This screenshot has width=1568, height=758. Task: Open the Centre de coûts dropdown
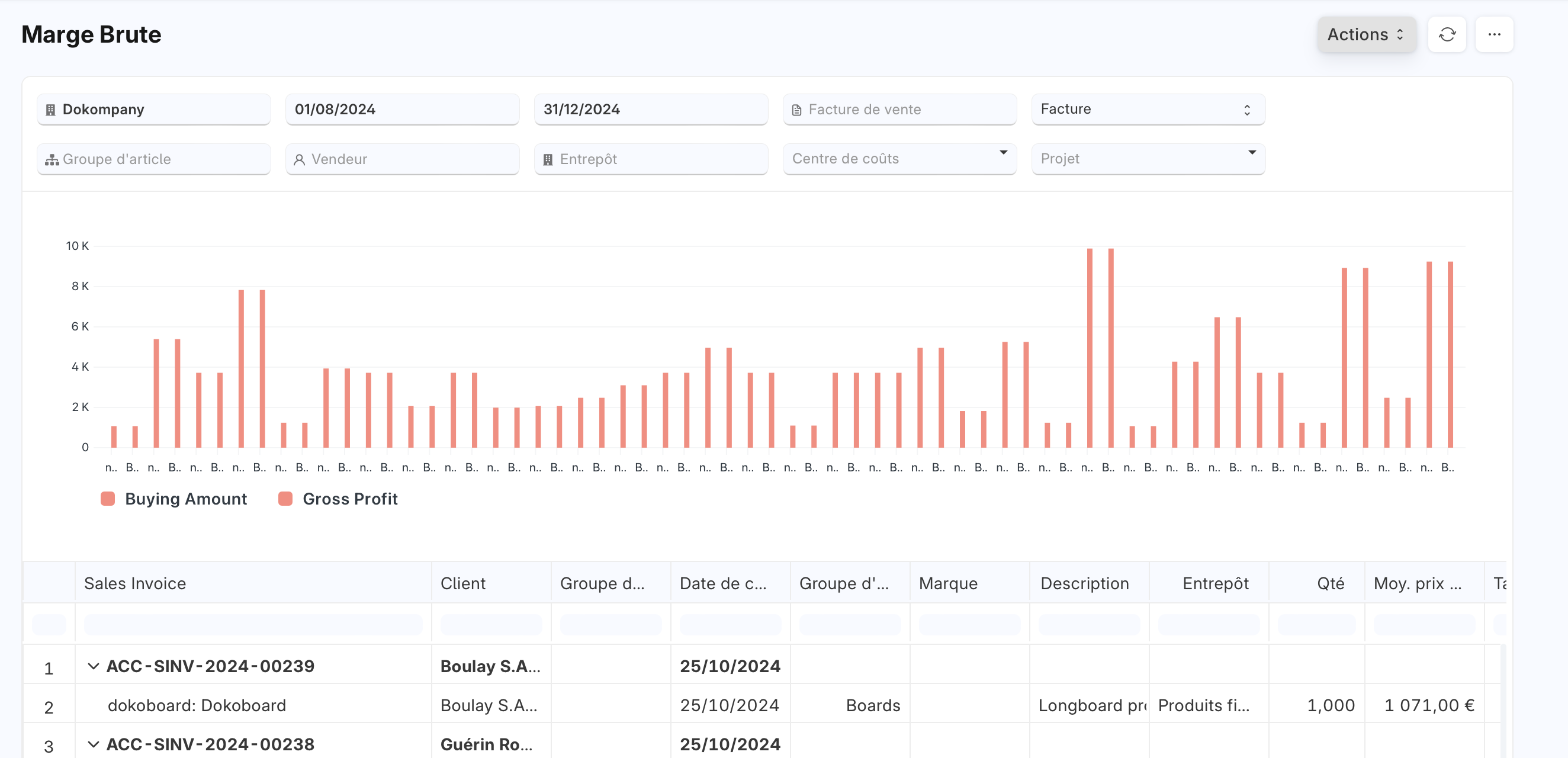pos(899,159)
